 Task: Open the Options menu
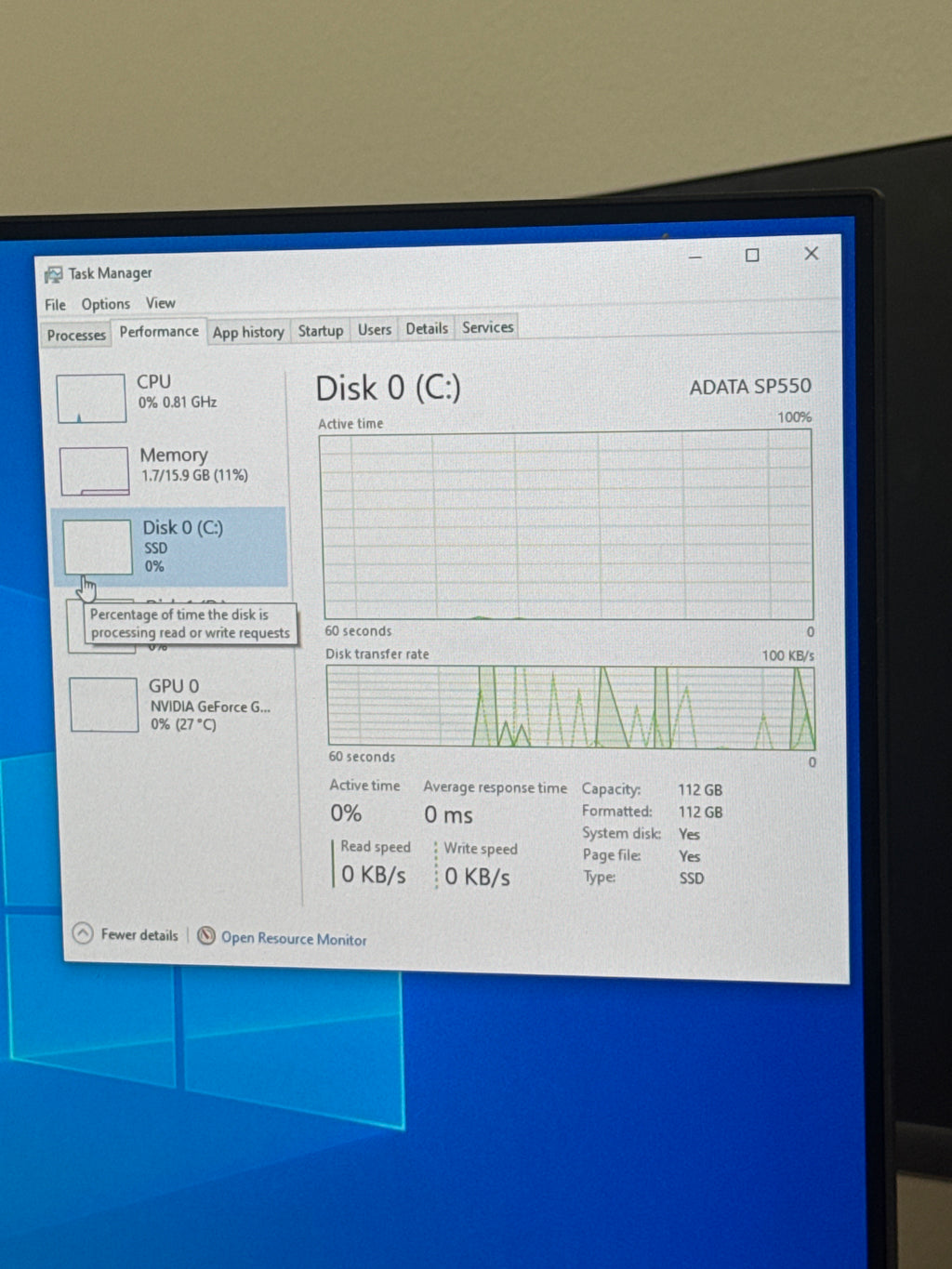[105, 304]
